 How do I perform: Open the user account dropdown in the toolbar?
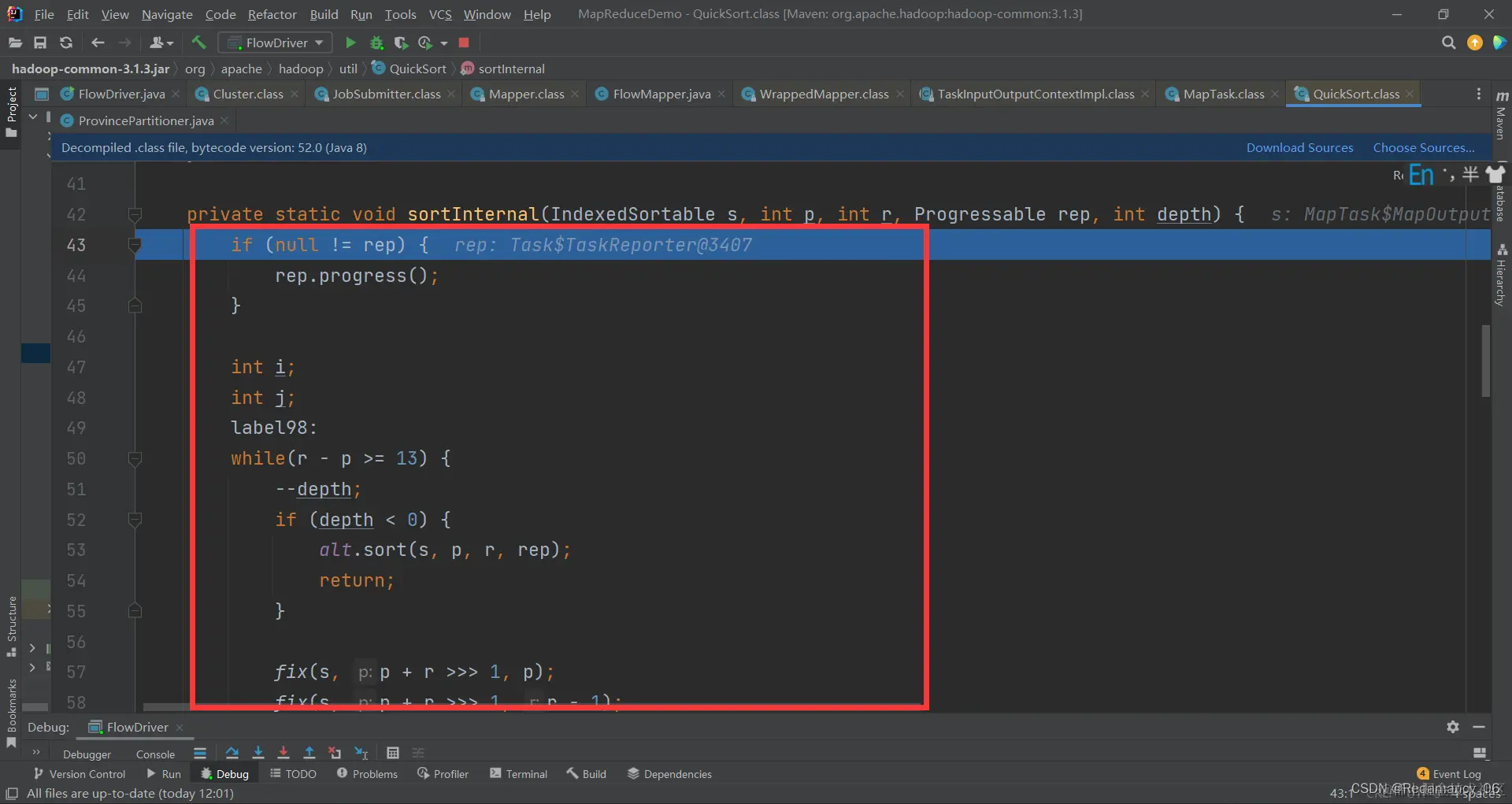(x=161, y=43)
